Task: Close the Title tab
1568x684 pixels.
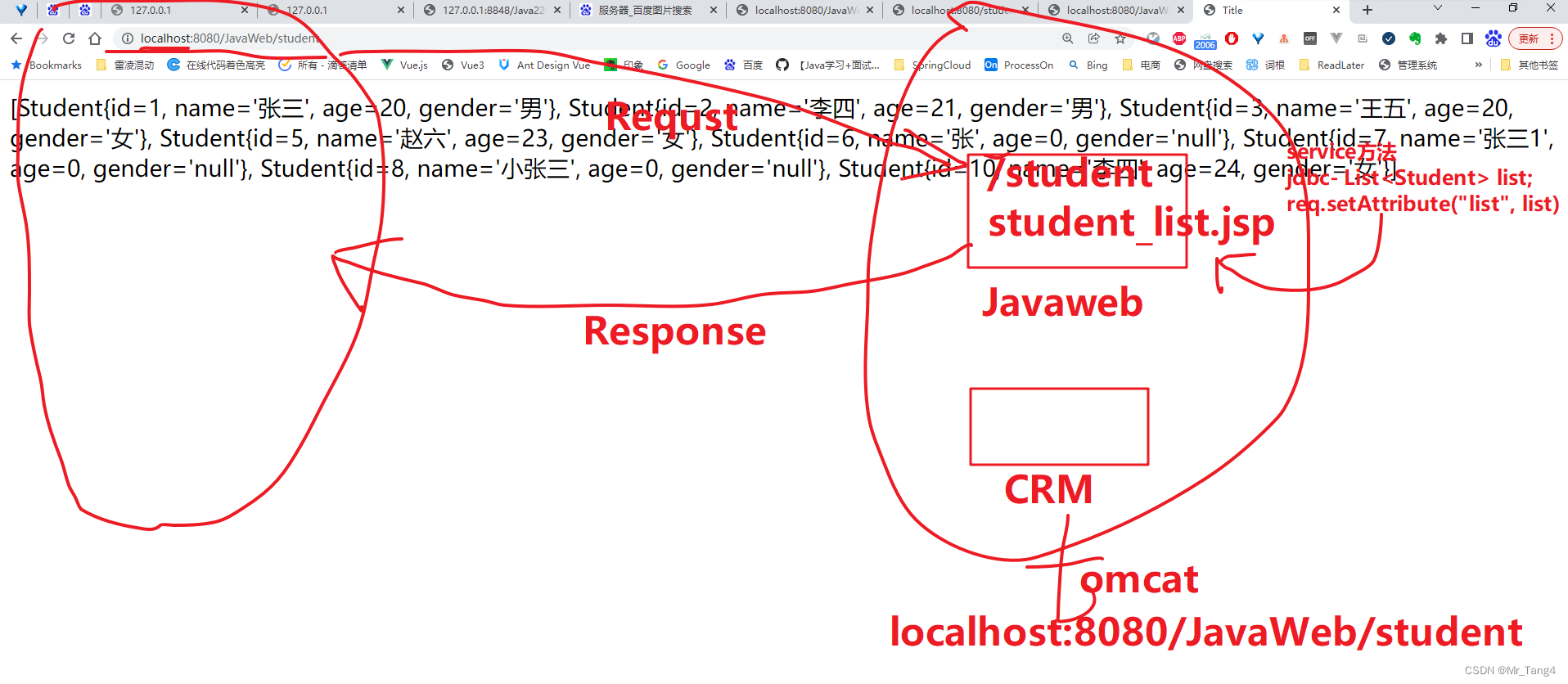Action: pyautogui.click(x=1336, y=10)
